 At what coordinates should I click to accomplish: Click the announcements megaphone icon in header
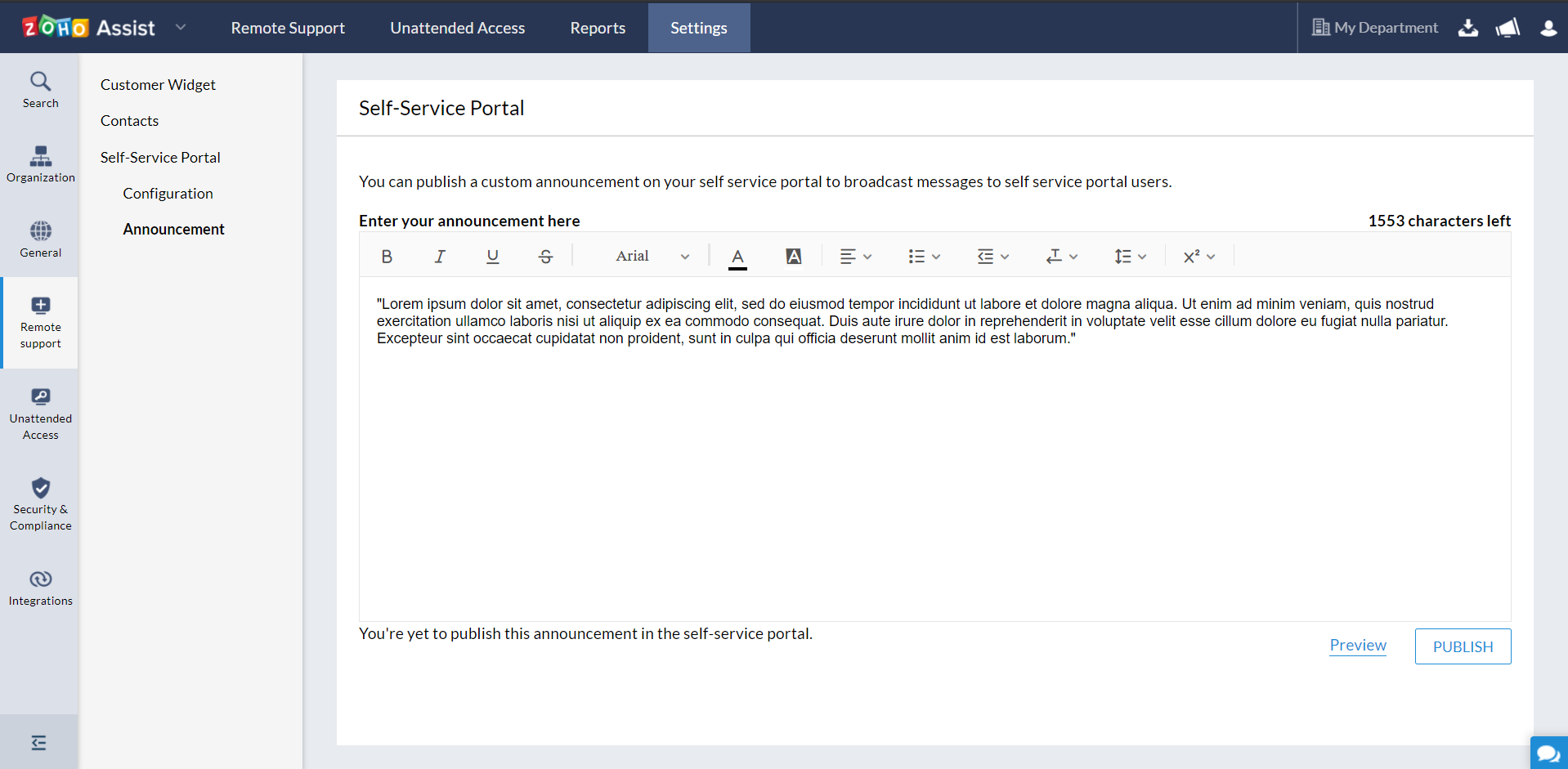1508,28
